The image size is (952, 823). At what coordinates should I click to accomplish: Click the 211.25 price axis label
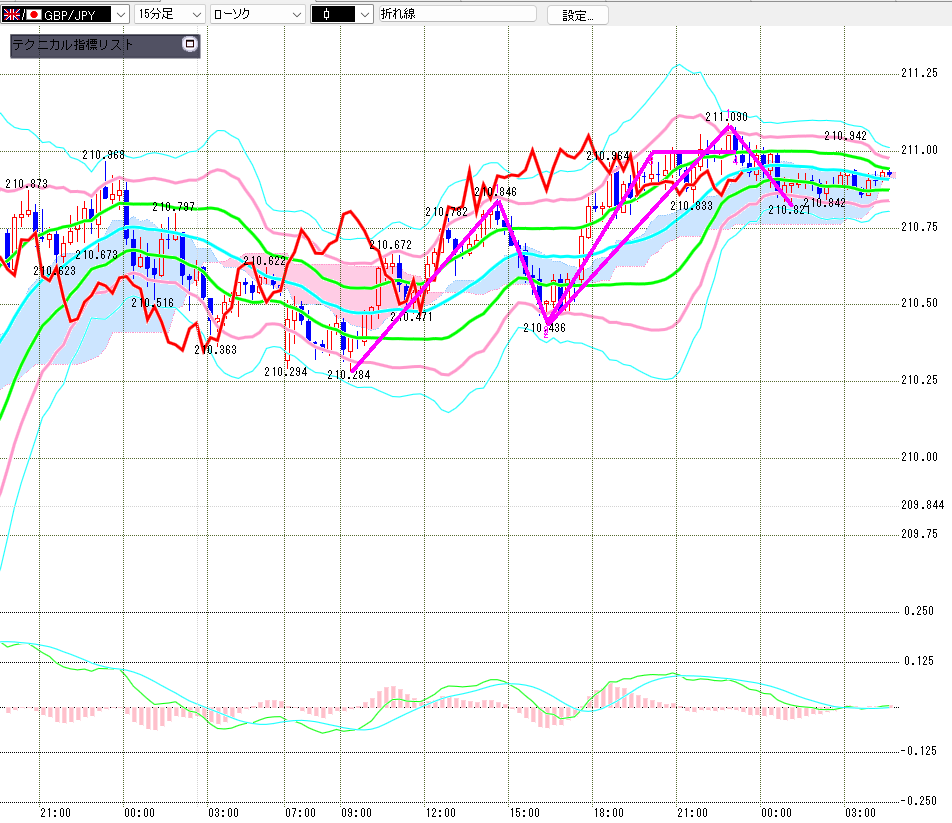pos(919,73)
